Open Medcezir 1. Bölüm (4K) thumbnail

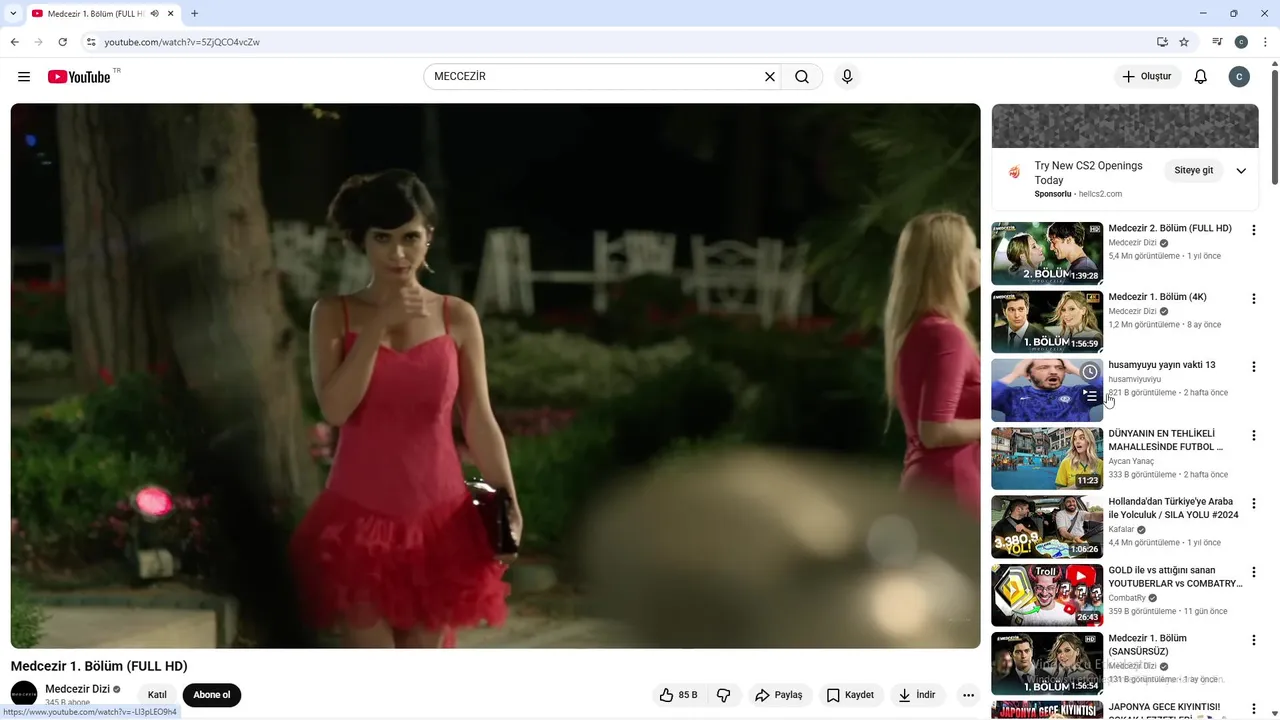point(1047,322)
